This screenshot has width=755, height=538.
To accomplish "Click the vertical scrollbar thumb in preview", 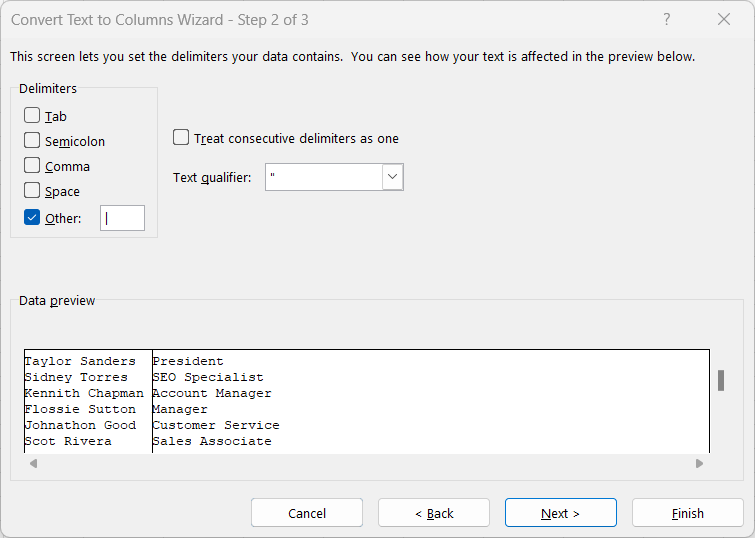I will coord(720,380).
